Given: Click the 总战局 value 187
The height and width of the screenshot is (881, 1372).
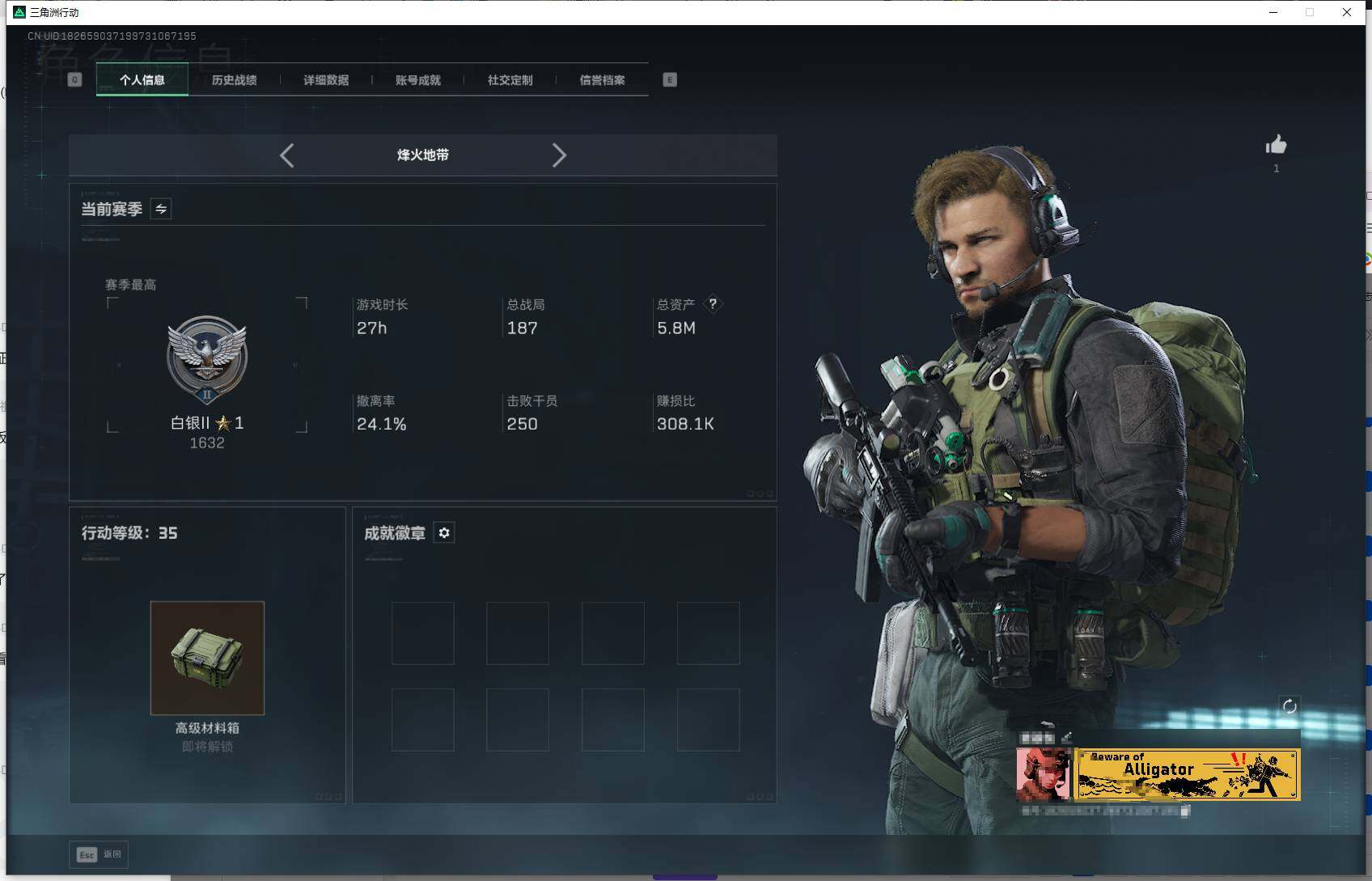Looking at the screenshot, I should (523, 328).
